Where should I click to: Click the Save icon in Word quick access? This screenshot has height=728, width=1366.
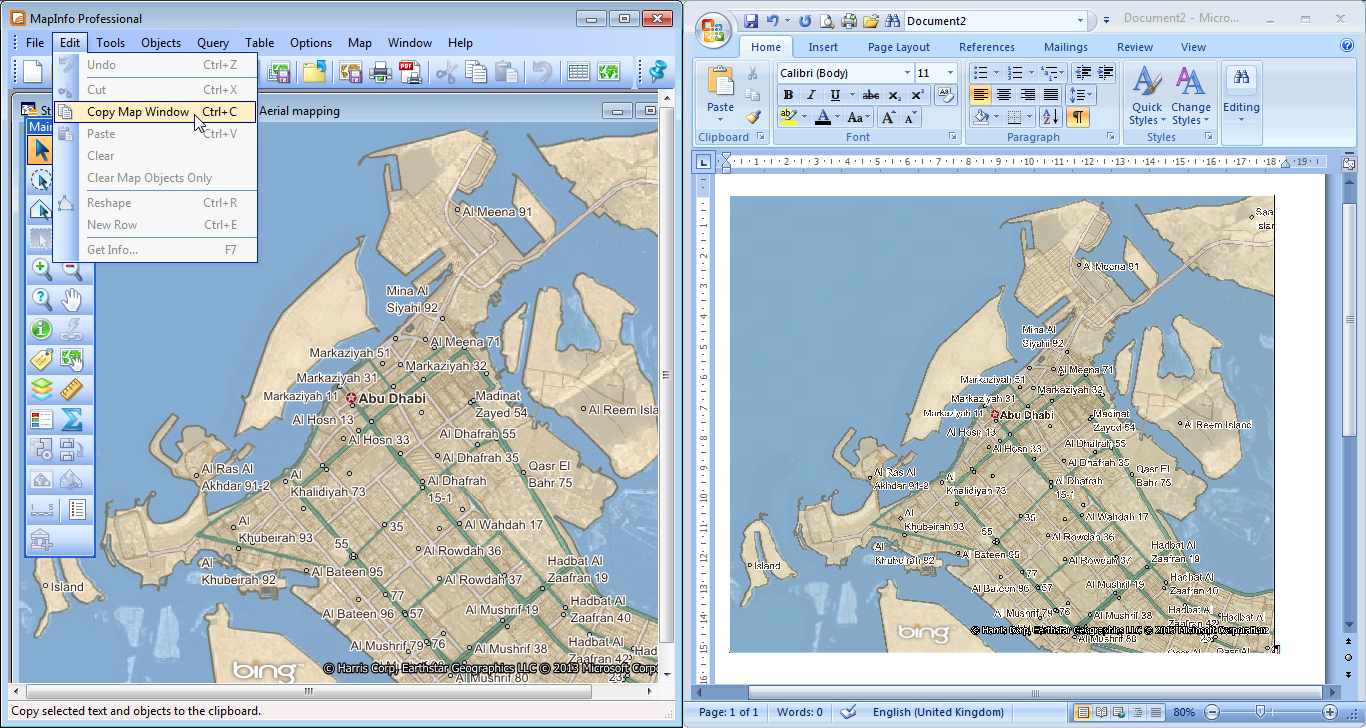pos(751,20)
